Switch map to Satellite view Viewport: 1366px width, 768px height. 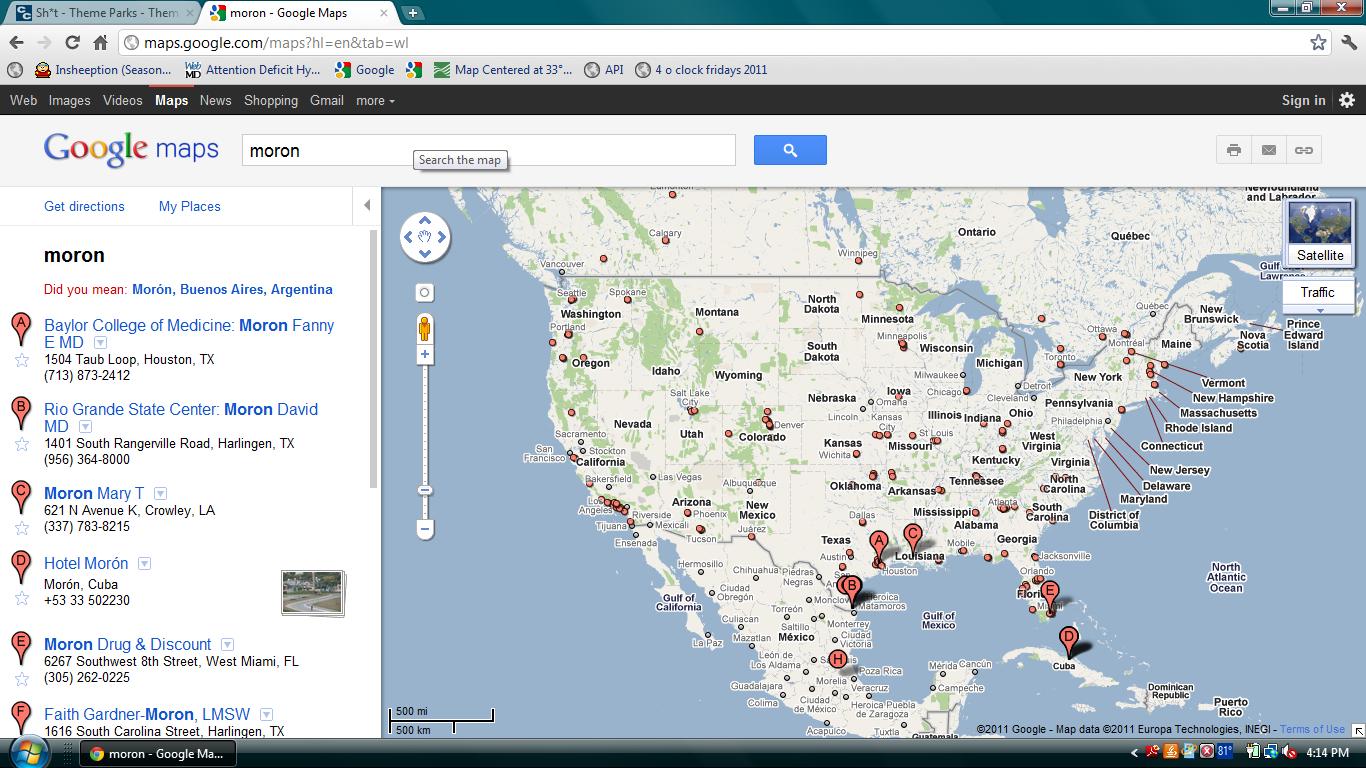coord(1320,232)
